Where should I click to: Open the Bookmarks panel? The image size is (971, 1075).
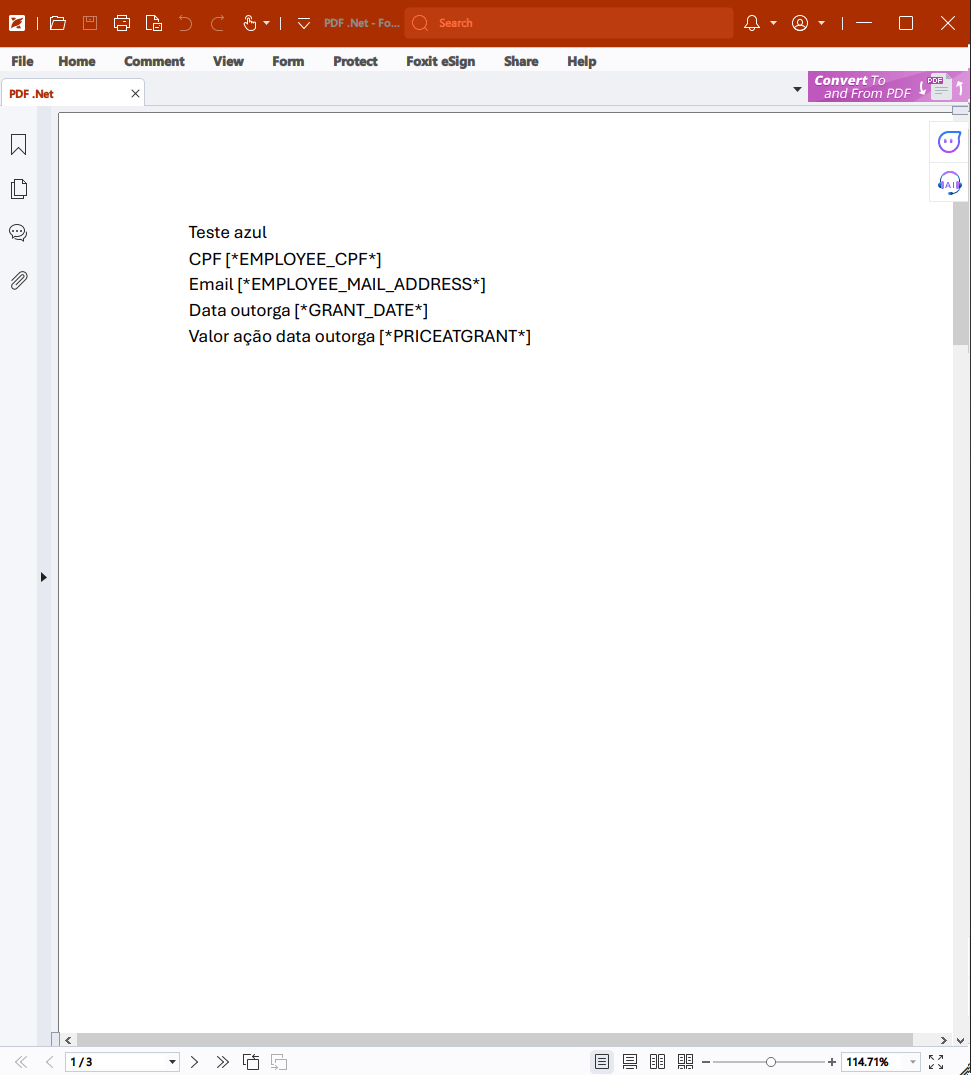(x=18, y=144)
